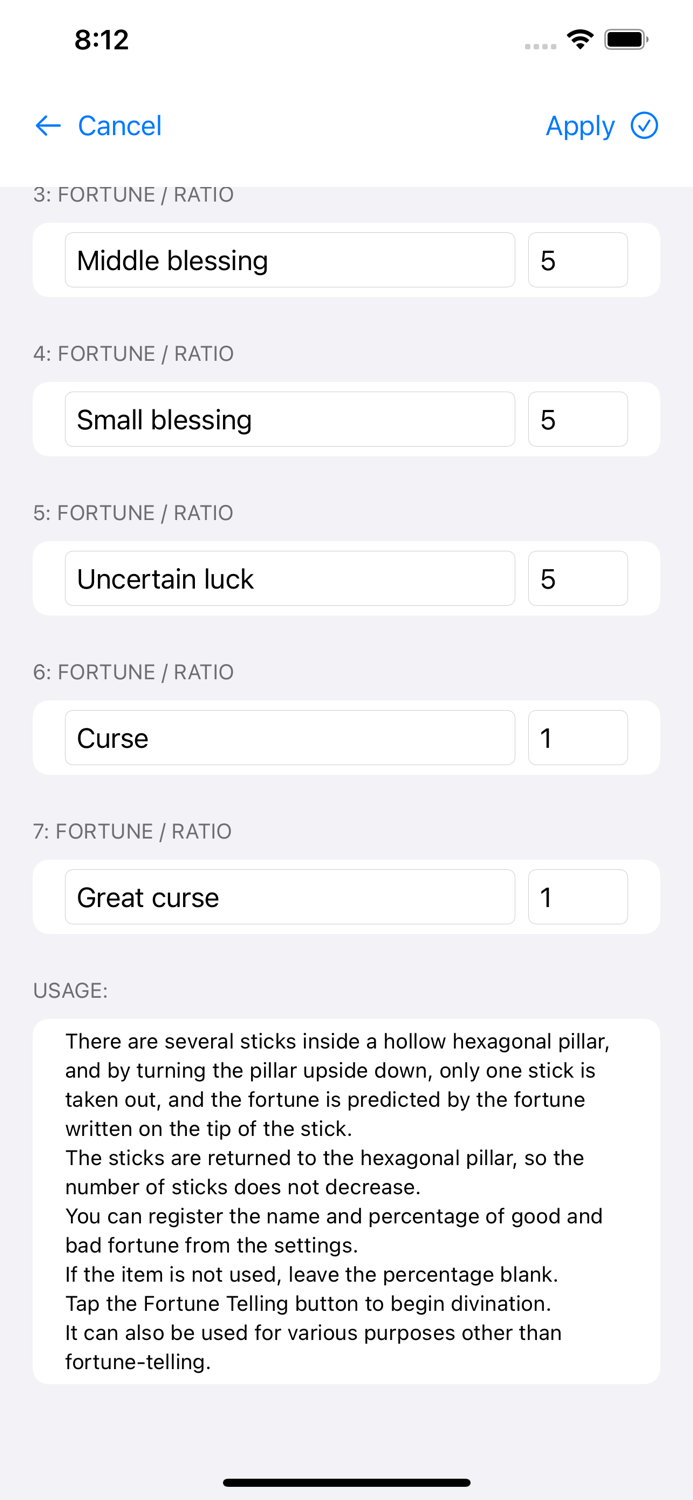Select the Middle blessing name field
Screen dimensions: 693x1500
click(289, 260)
